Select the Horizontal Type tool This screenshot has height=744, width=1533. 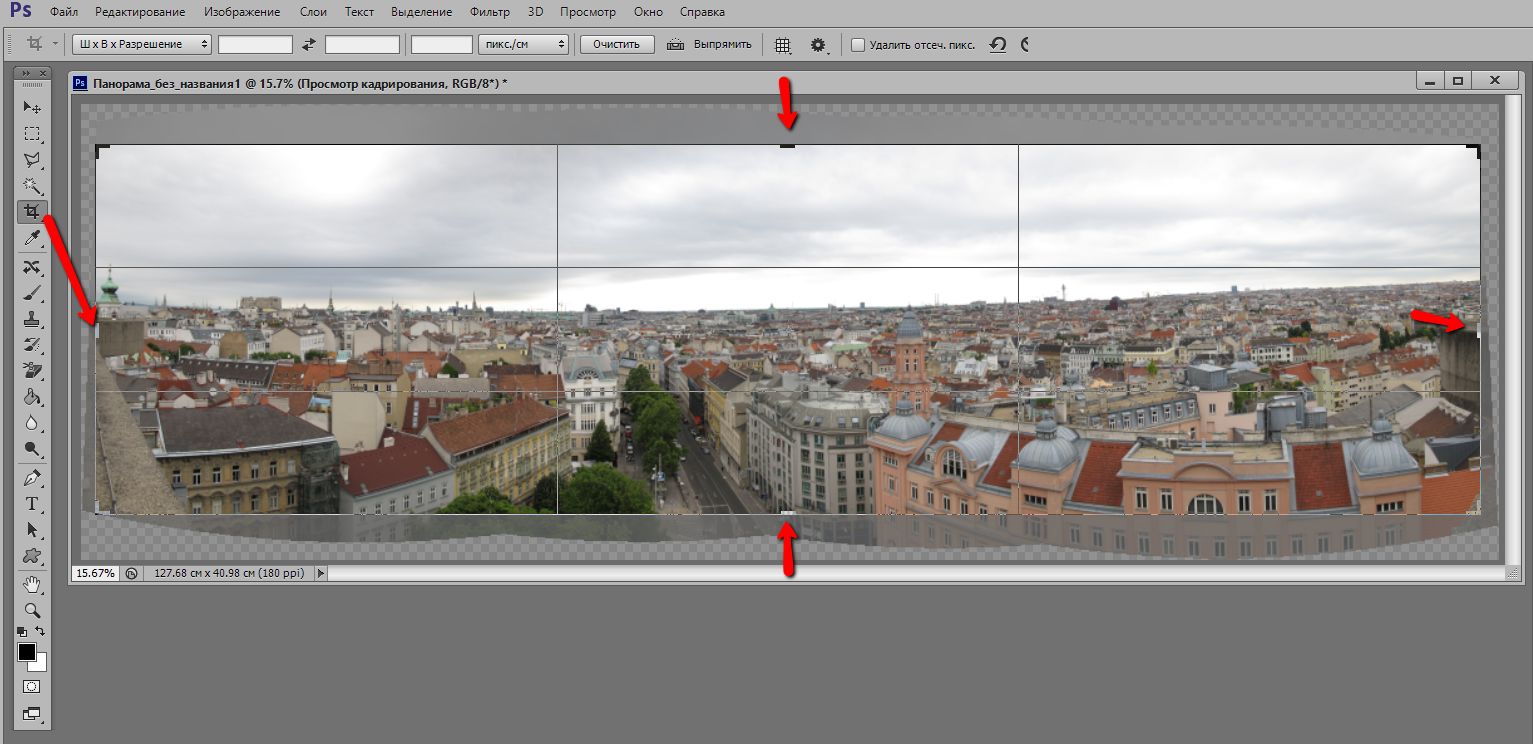[x=32, y=504]
